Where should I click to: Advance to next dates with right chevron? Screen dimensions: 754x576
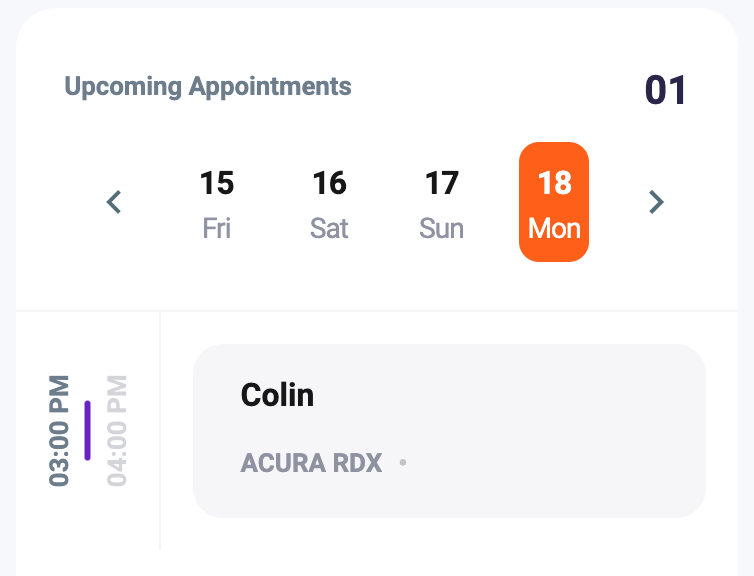point(656,203)
